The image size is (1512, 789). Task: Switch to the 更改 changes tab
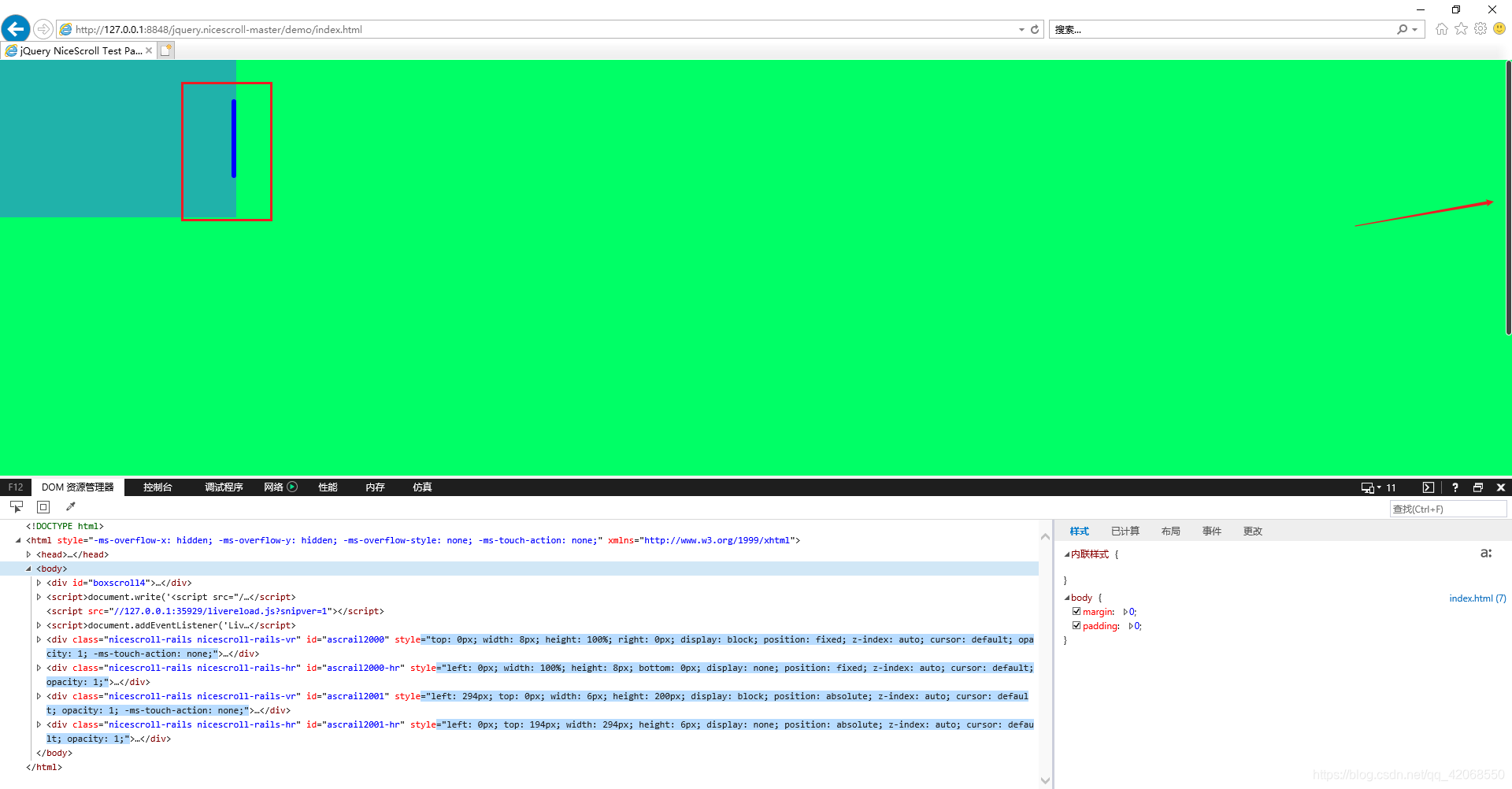pos(1252,532)
